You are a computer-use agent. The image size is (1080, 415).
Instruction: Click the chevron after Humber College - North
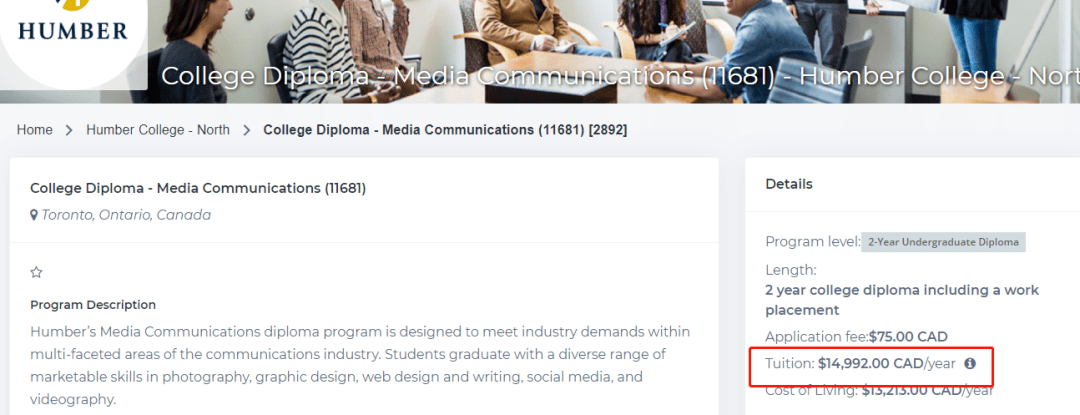246,130
